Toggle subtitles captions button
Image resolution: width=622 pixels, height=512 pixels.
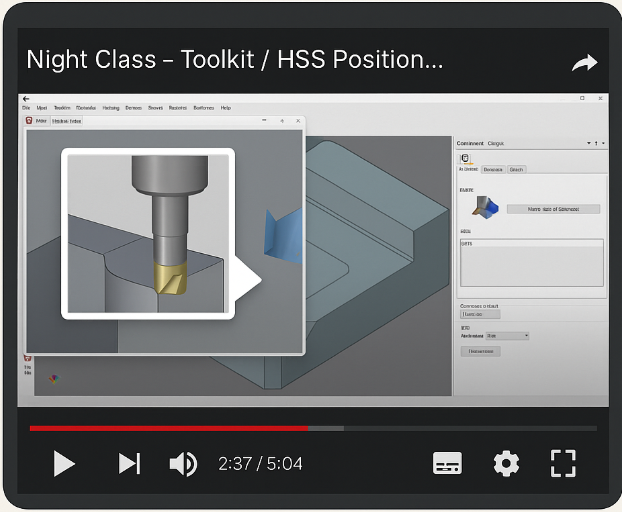tap(447, 463)
